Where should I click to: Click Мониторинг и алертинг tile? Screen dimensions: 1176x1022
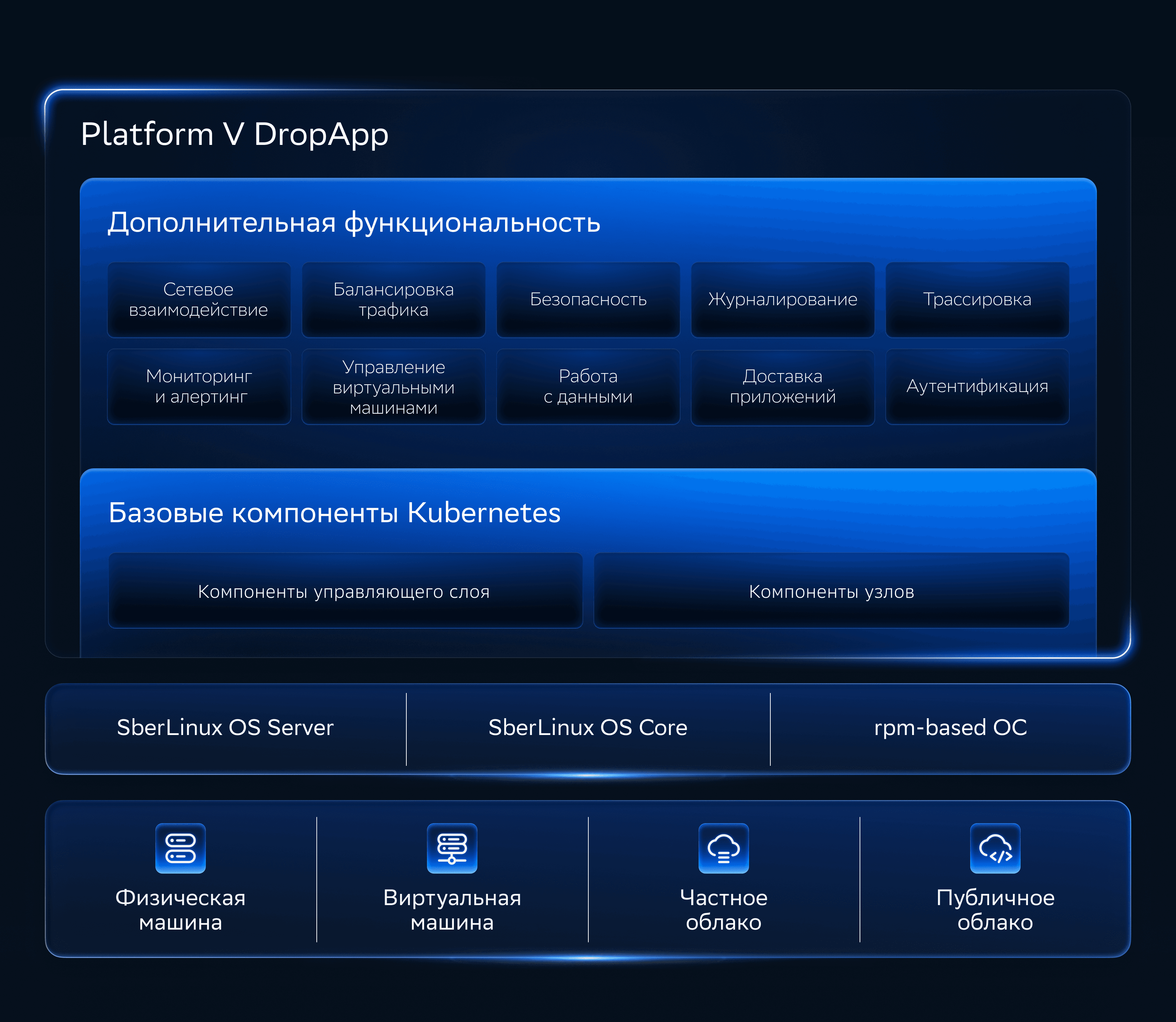[x=198, y=387]
